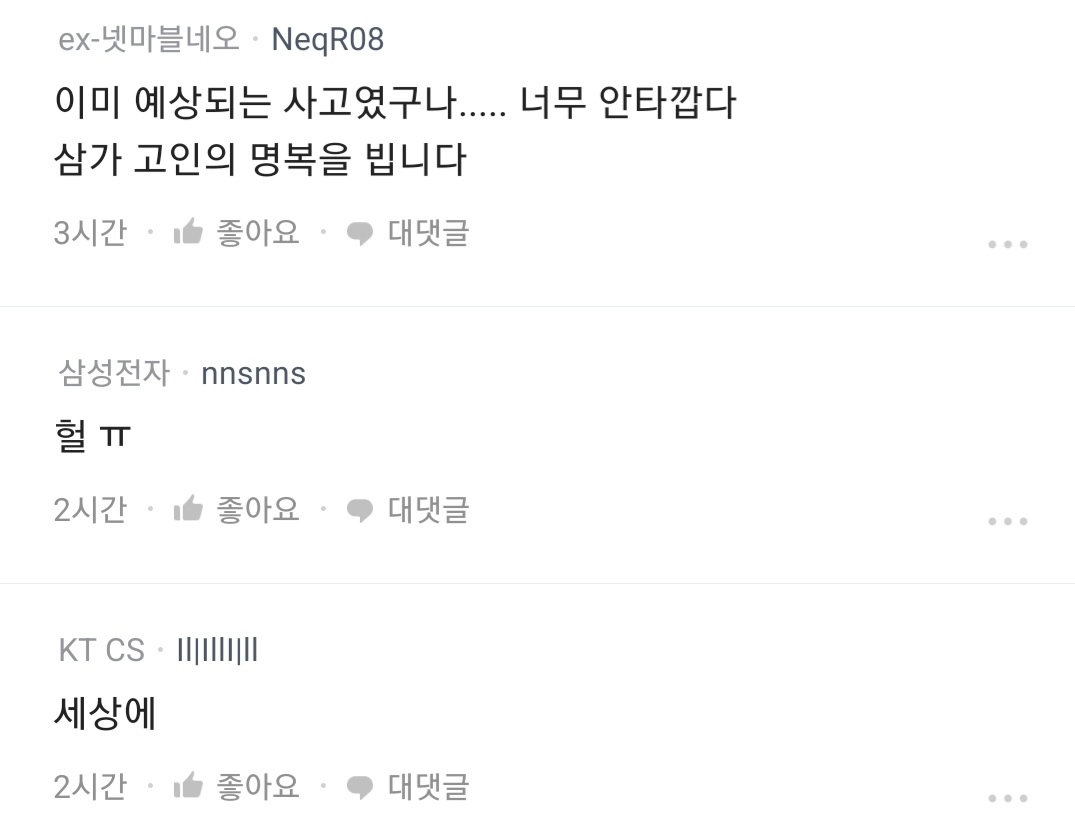Click thumbs-up icon on NeqR08's comment

(x=188, y=233)
